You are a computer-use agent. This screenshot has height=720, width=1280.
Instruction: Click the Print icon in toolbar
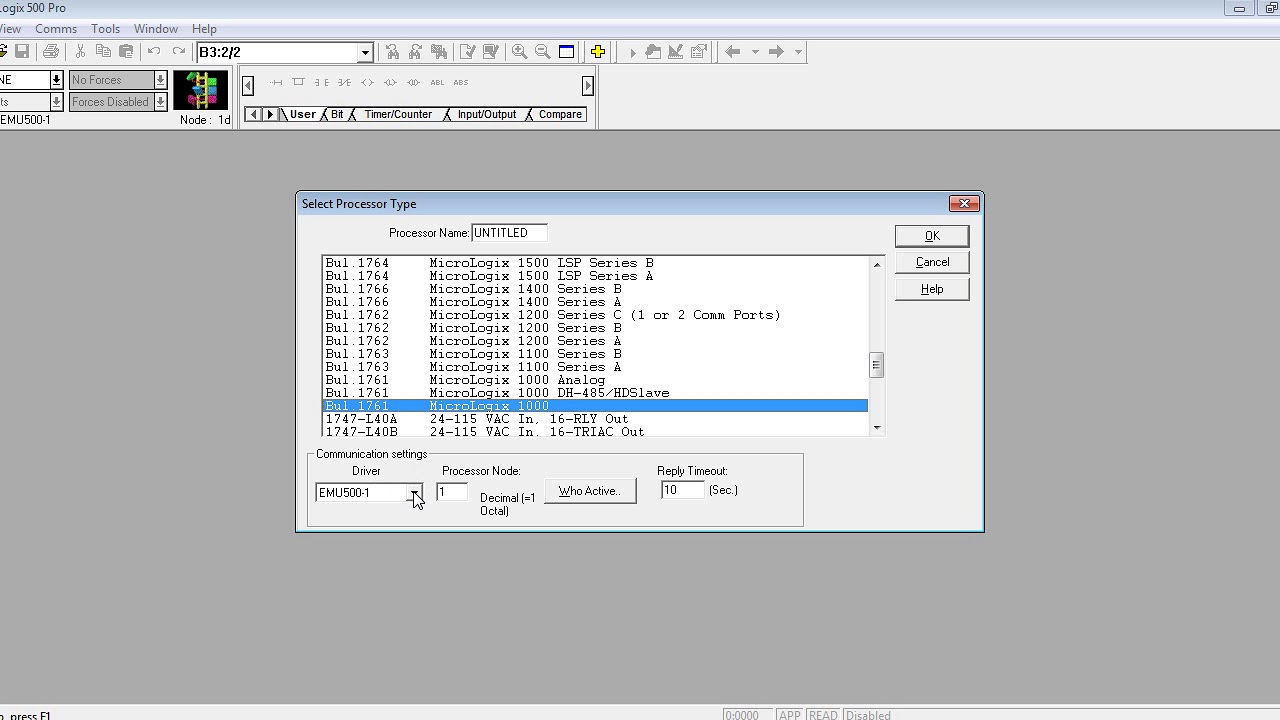[x=51, y=52]
